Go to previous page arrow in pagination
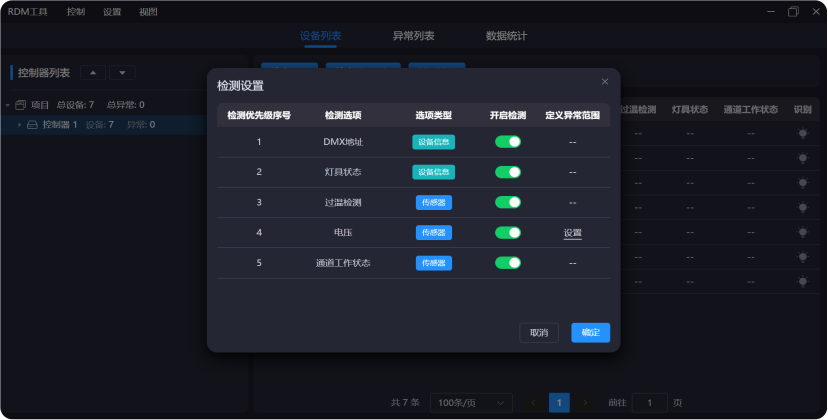 (532, 402)
